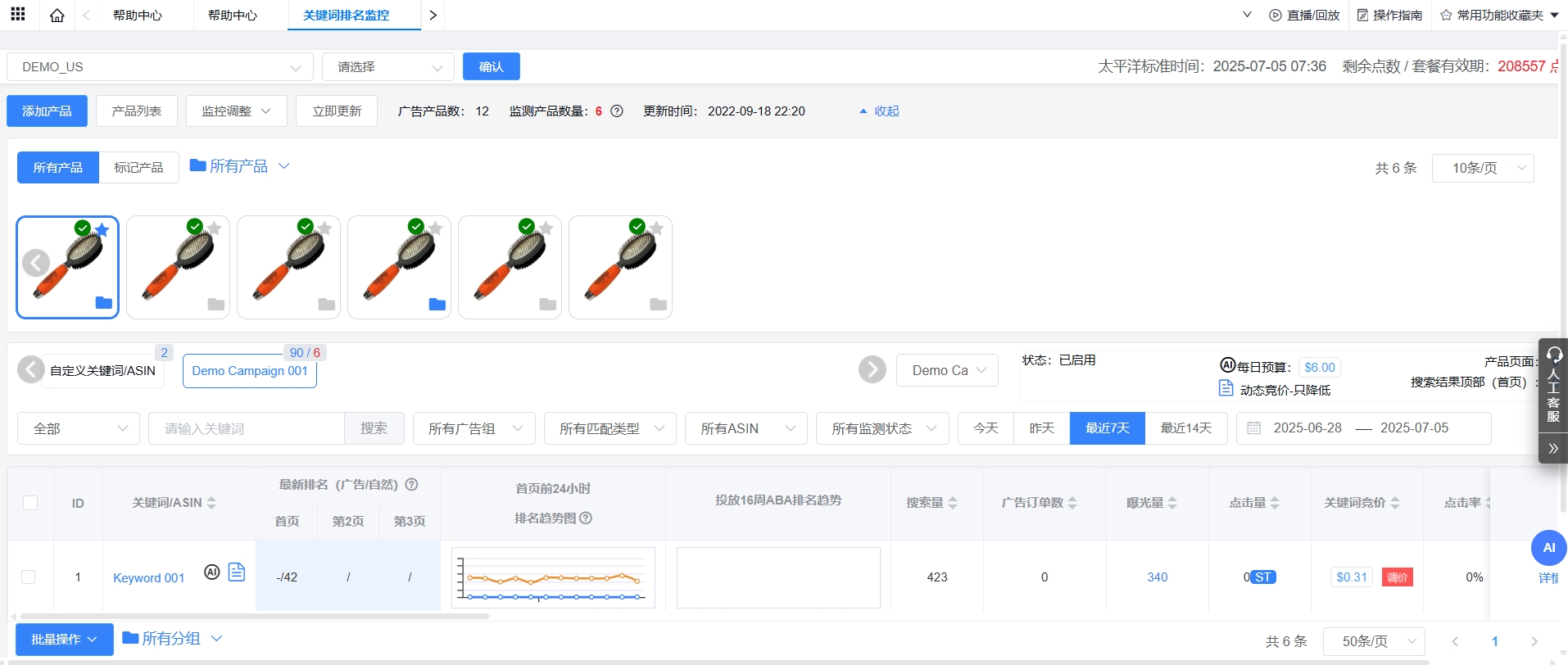Image resolution: width=1568 pixels, height=665 pixels.
Task: Click the red 调价 bid adjustment button
Action: pyautogui.click(x=1397, y=577)
